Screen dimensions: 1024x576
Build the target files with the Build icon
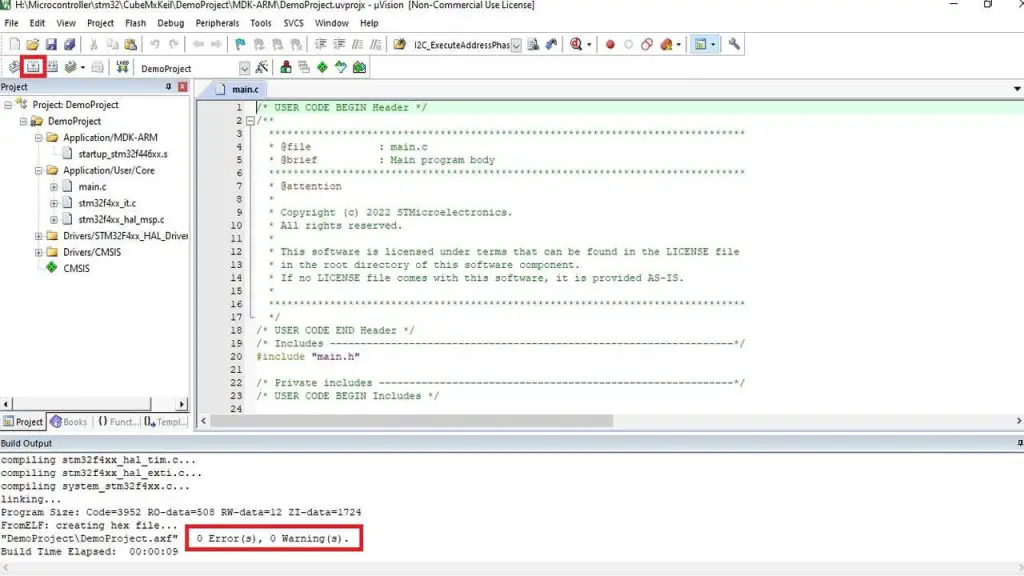click(33, 67)
